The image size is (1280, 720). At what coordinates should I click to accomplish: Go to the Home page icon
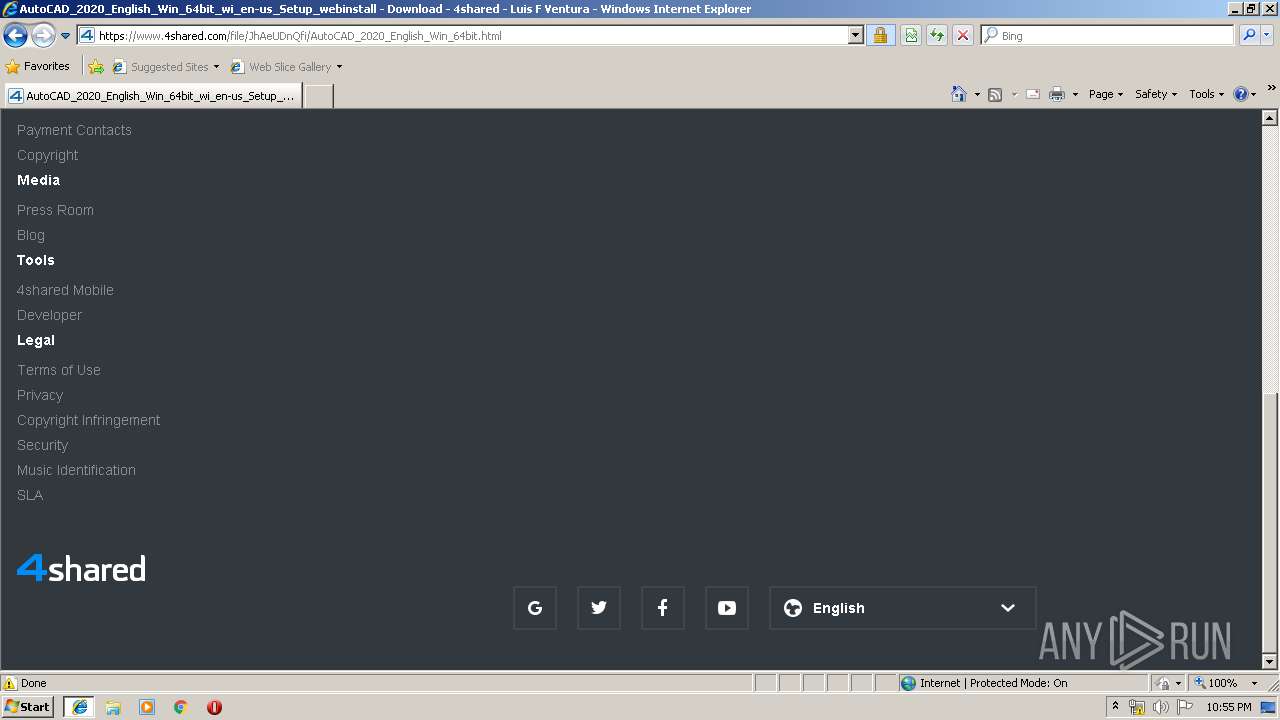click(959, 94)
